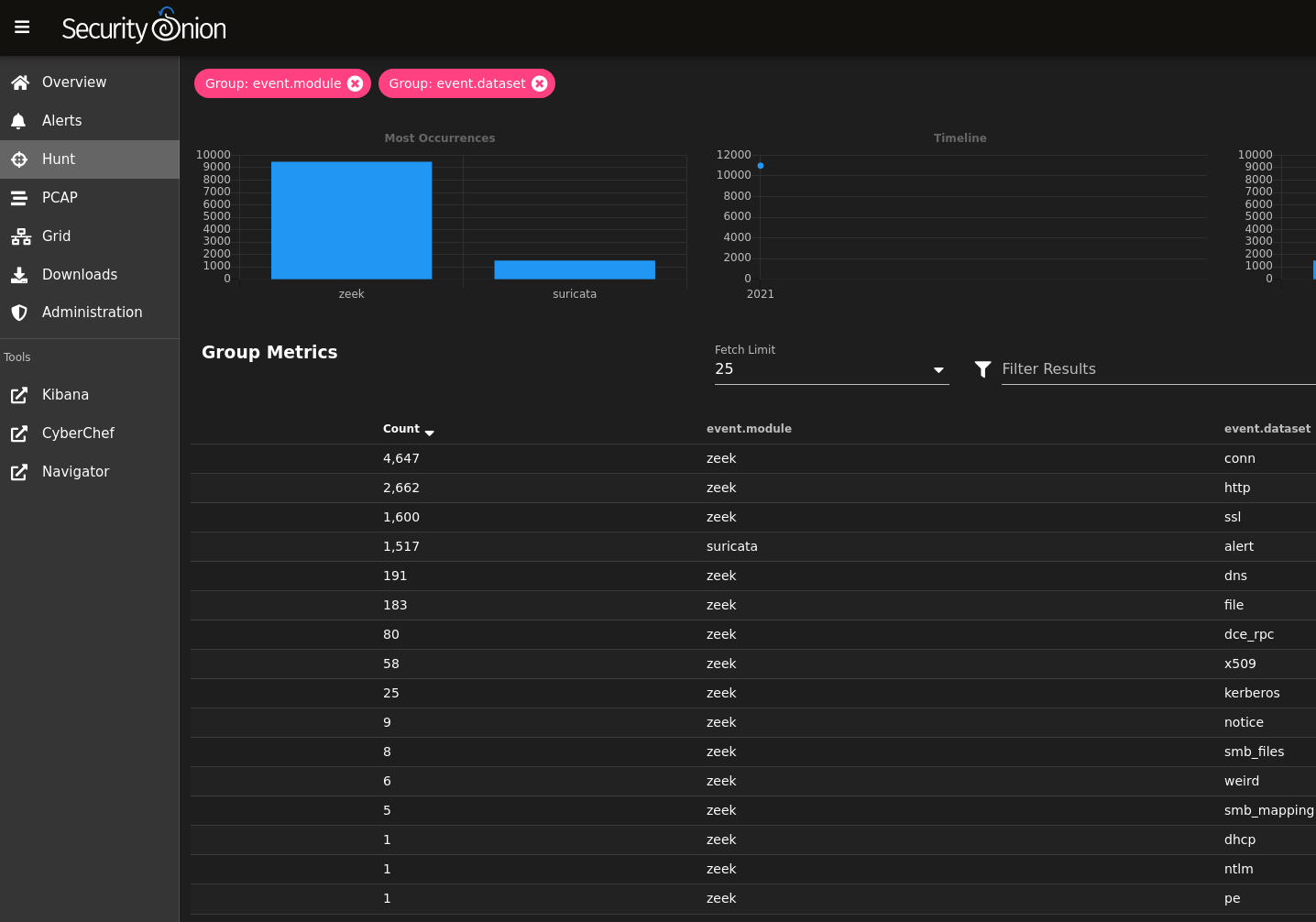Click the PCAP stacked-lines icon

[19, 198]
